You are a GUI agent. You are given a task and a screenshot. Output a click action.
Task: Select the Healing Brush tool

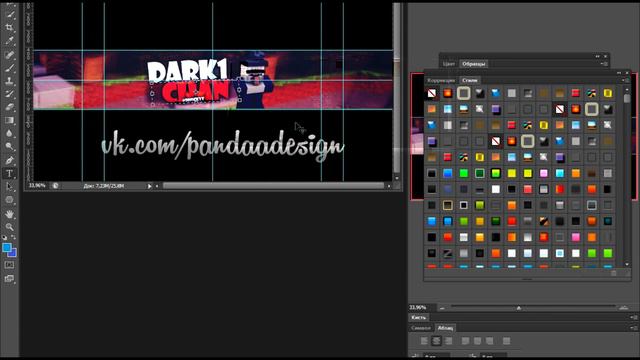coord(9,55)
